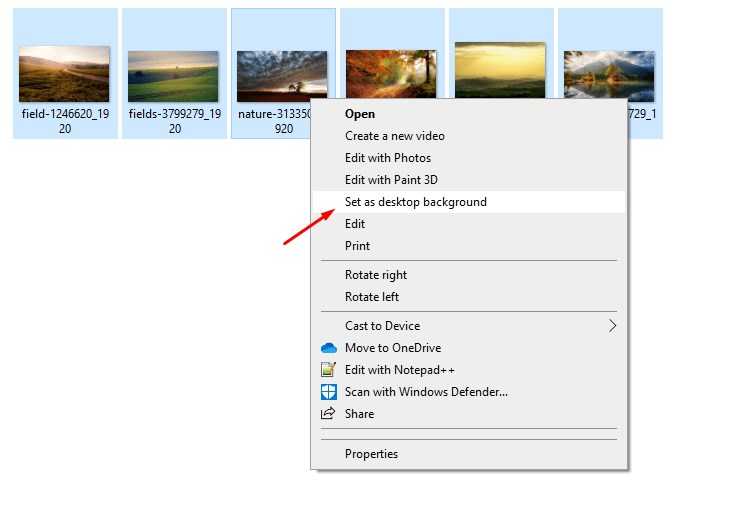Select the nature cloudy sky thumbnail
The image size is (741, 520).
coord(282,76)
